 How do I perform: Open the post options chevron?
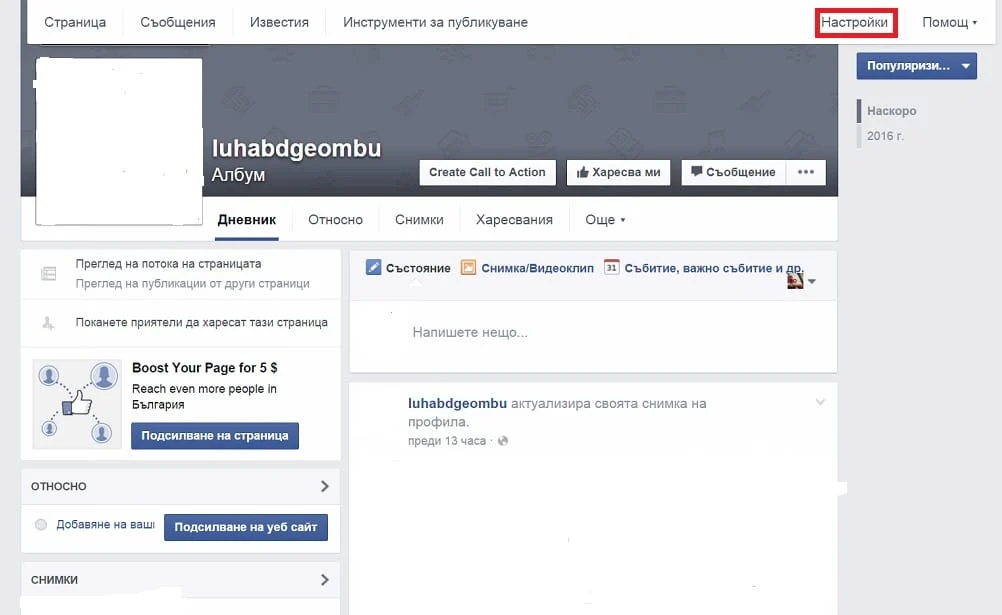click(x=821, y=402)
